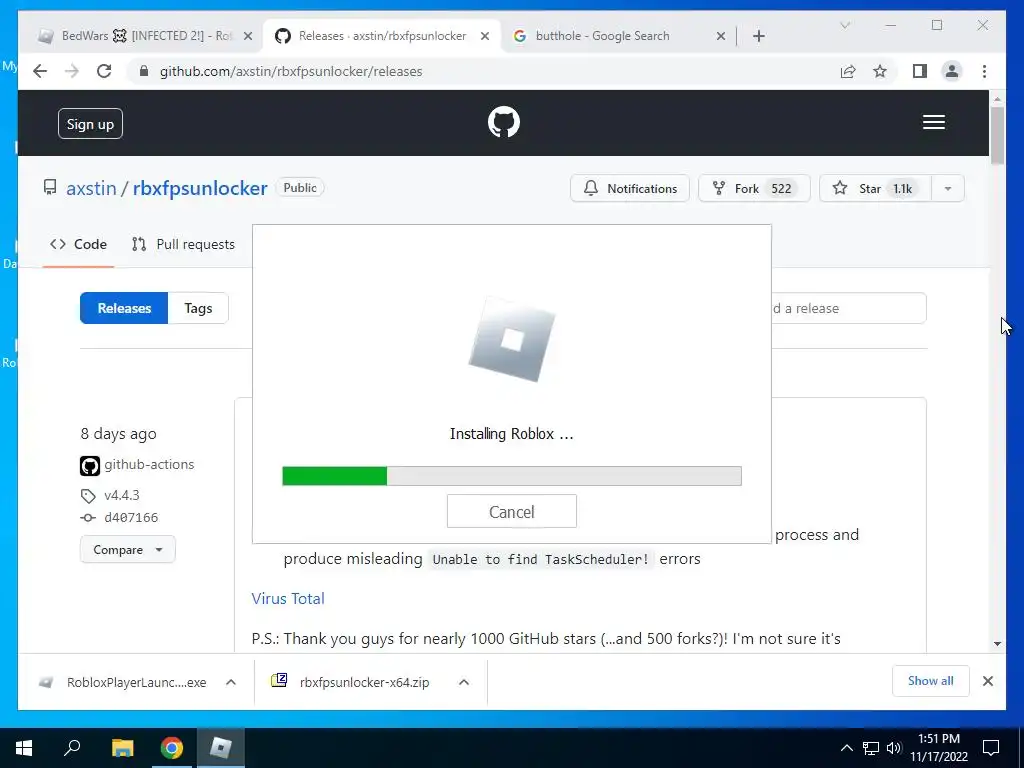Cancel the Roblox installation

(x=511, y=511)
